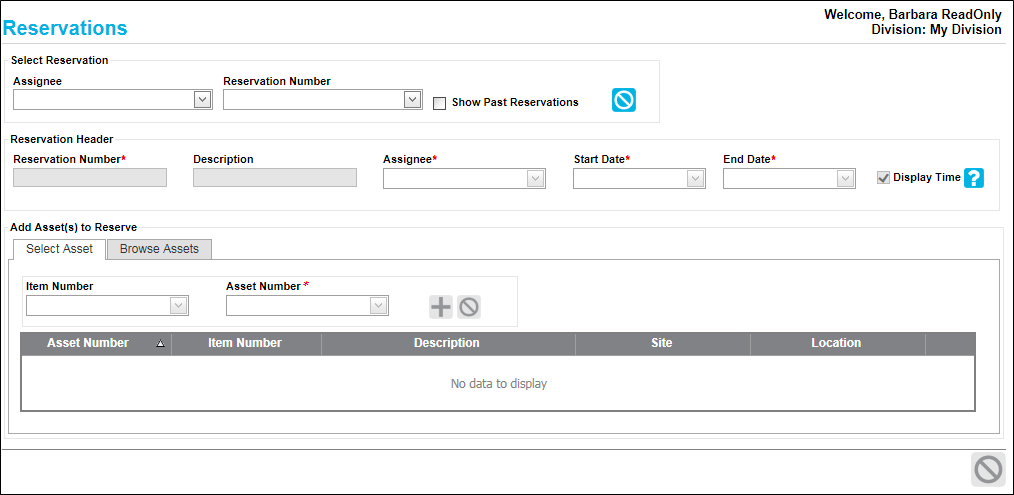The height and width of the screenshot is (495, 1014).
Task: Sort by the Description column header
Action: click(x=447, y=343)
